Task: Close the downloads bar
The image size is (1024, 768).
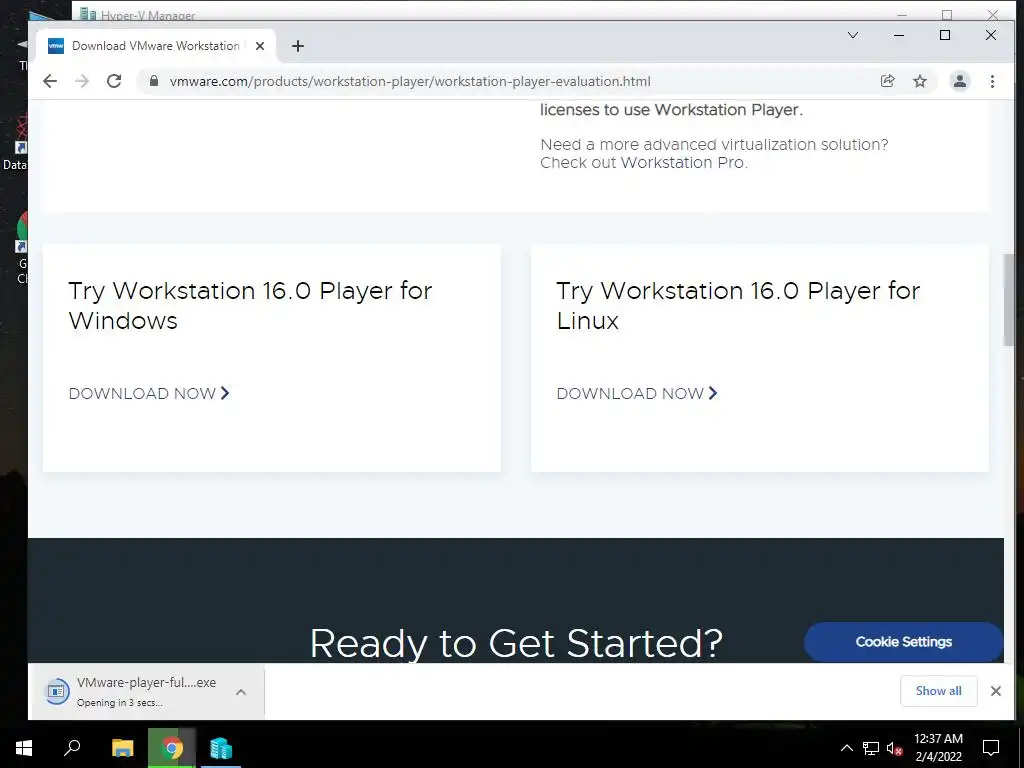Action: coord(995,691)
